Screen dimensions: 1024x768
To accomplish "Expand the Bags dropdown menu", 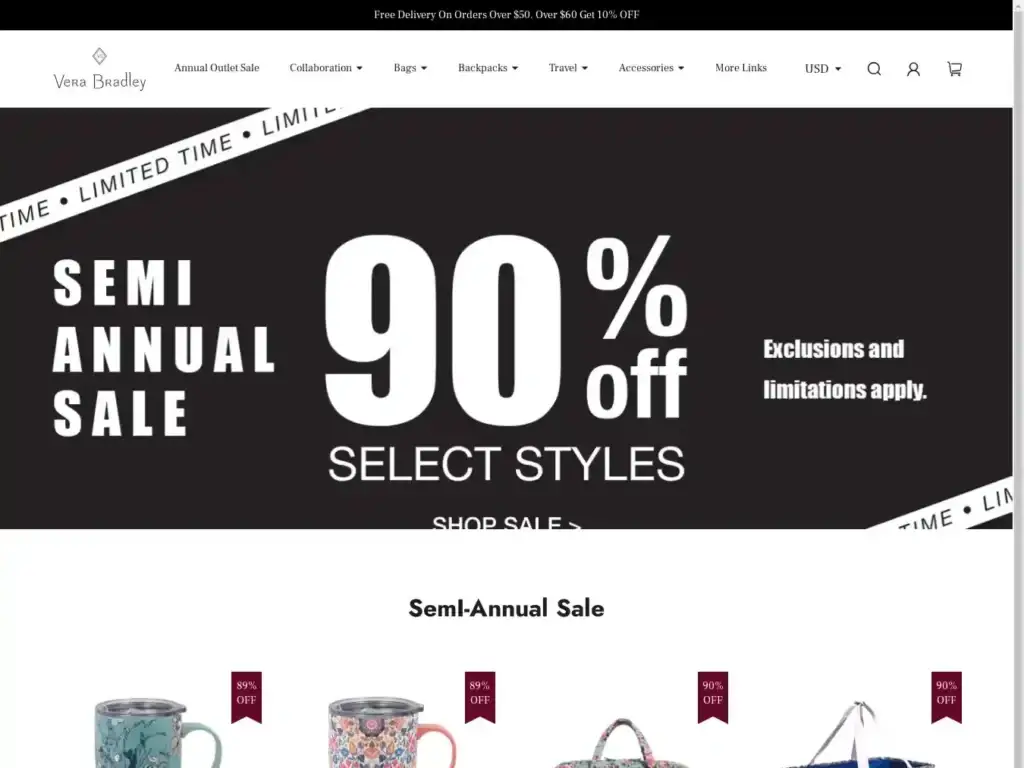I will point(410,68).
